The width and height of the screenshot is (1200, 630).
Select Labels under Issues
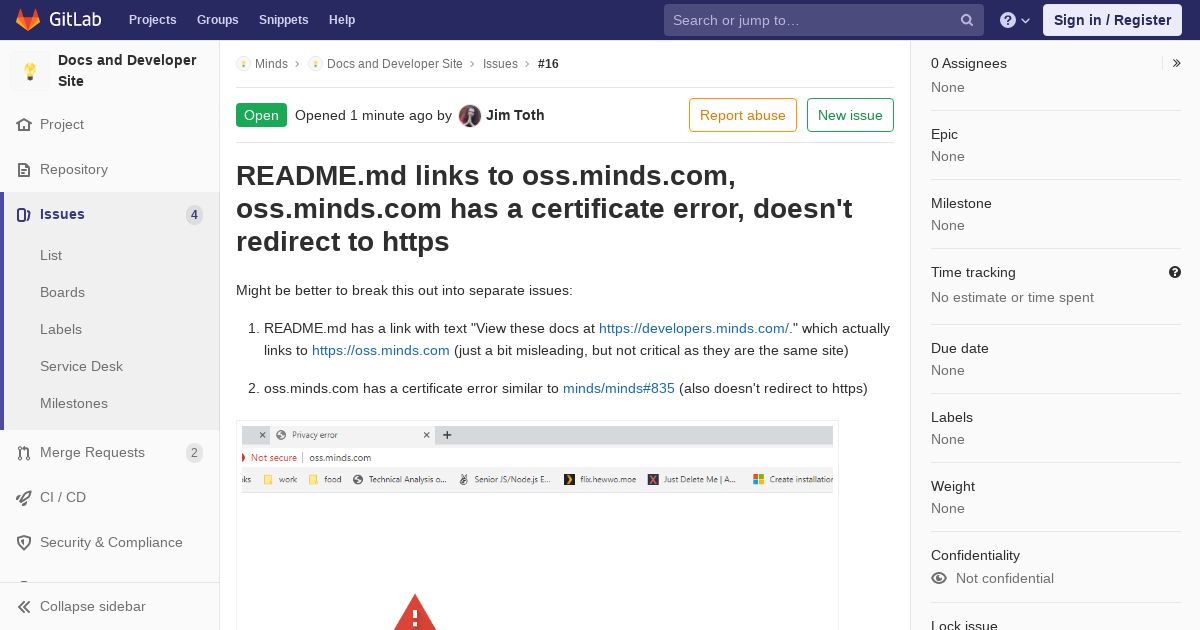[x=61, y=330]
